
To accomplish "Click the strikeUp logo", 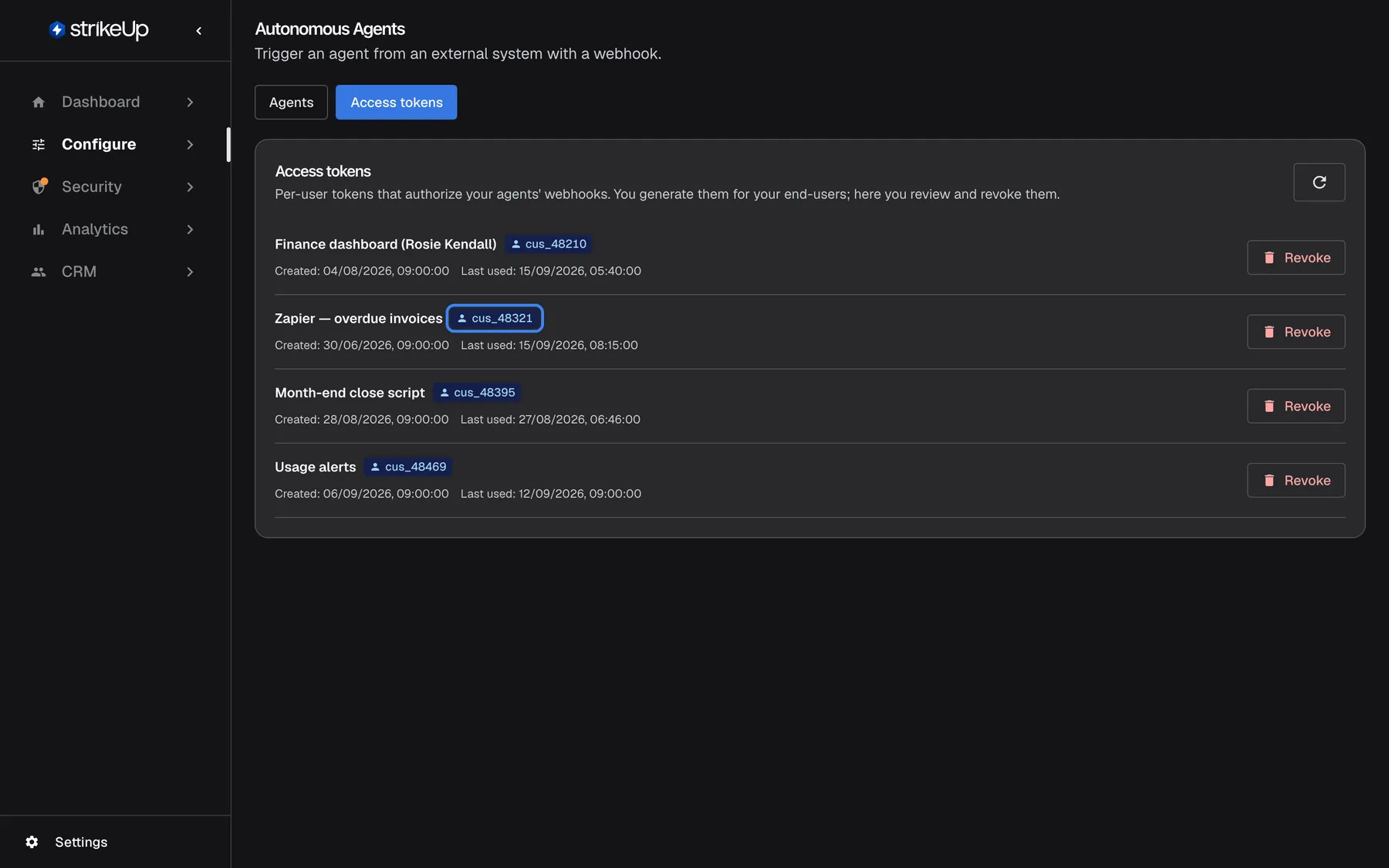I will [x=99, y=29].
